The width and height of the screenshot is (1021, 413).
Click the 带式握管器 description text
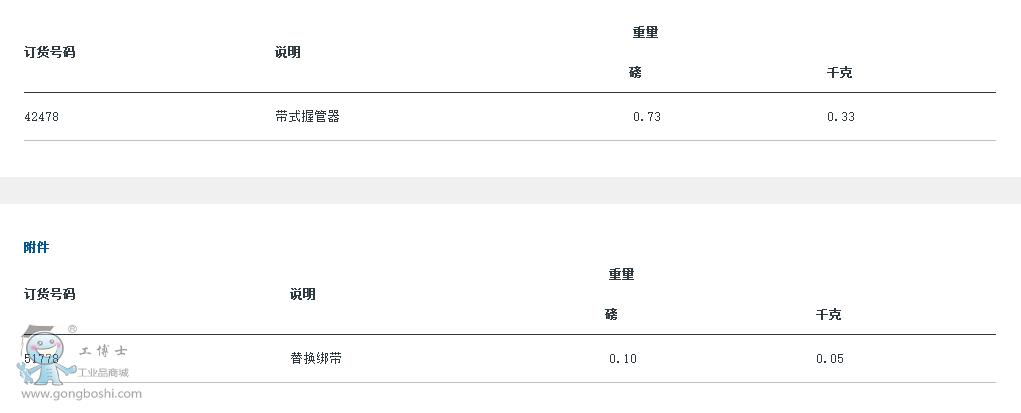pyautogui.click(x=307, y=117)
